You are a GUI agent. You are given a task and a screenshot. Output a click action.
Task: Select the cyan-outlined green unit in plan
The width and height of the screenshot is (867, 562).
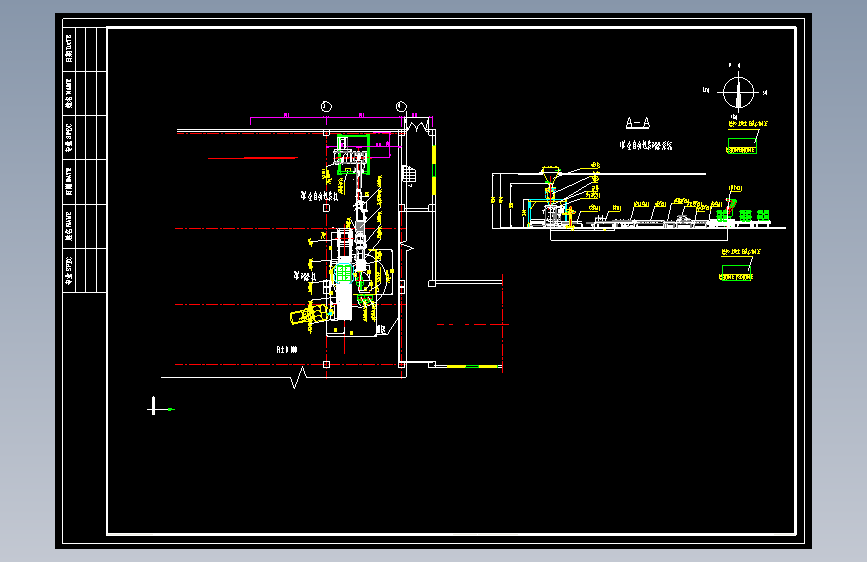tap(343, 273)
